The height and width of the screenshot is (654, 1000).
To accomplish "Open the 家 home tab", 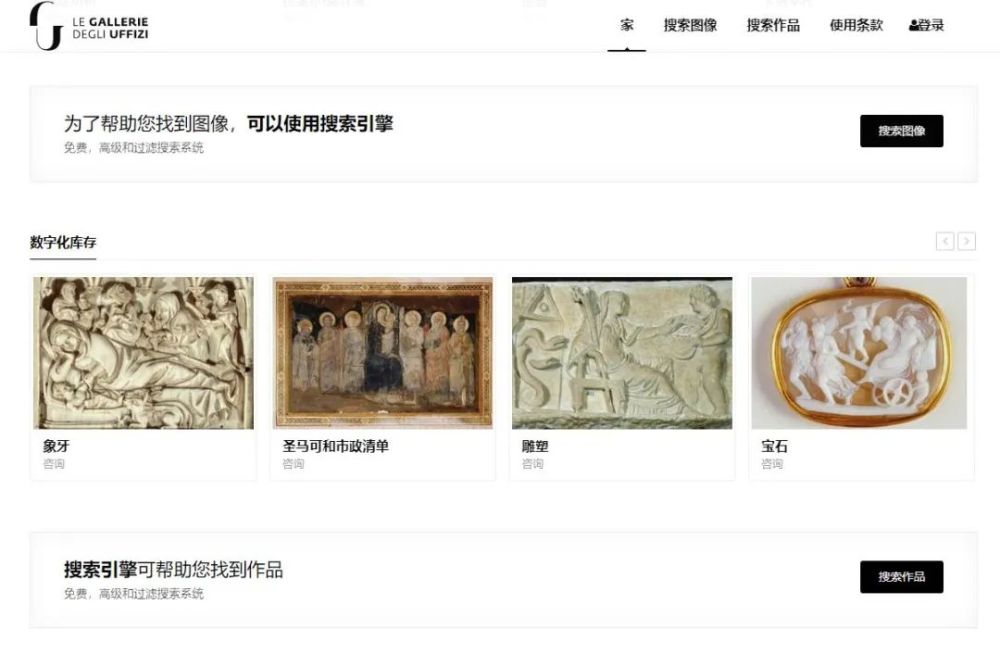I will point(627,26).
